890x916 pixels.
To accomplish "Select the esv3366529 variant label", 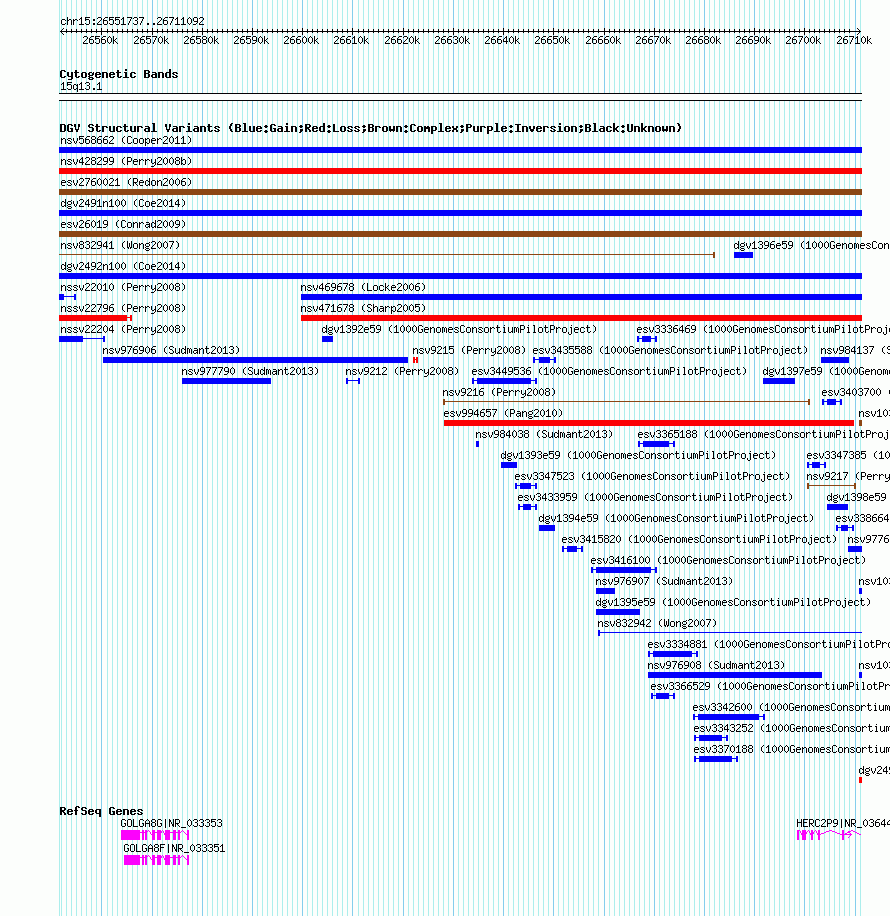I will point(770,687).
